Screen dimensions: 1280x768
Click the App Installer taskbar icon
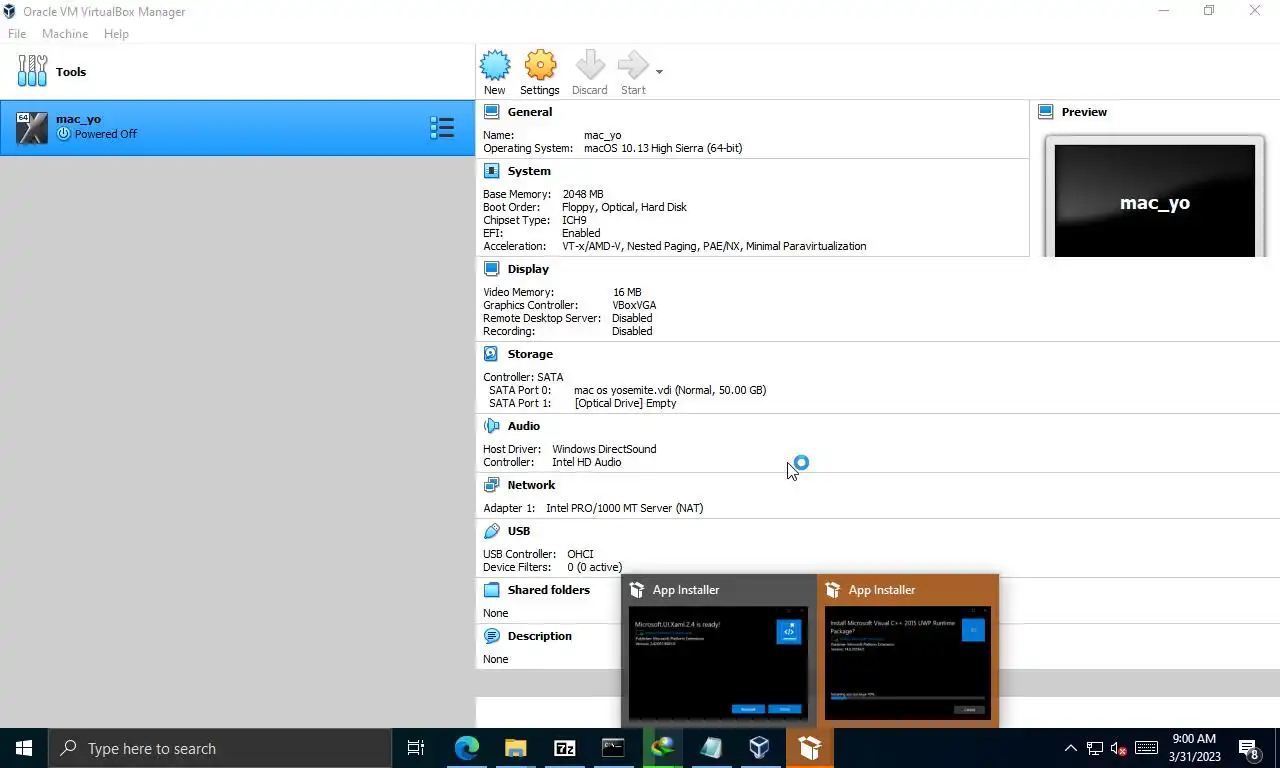(x=809, y=748)
